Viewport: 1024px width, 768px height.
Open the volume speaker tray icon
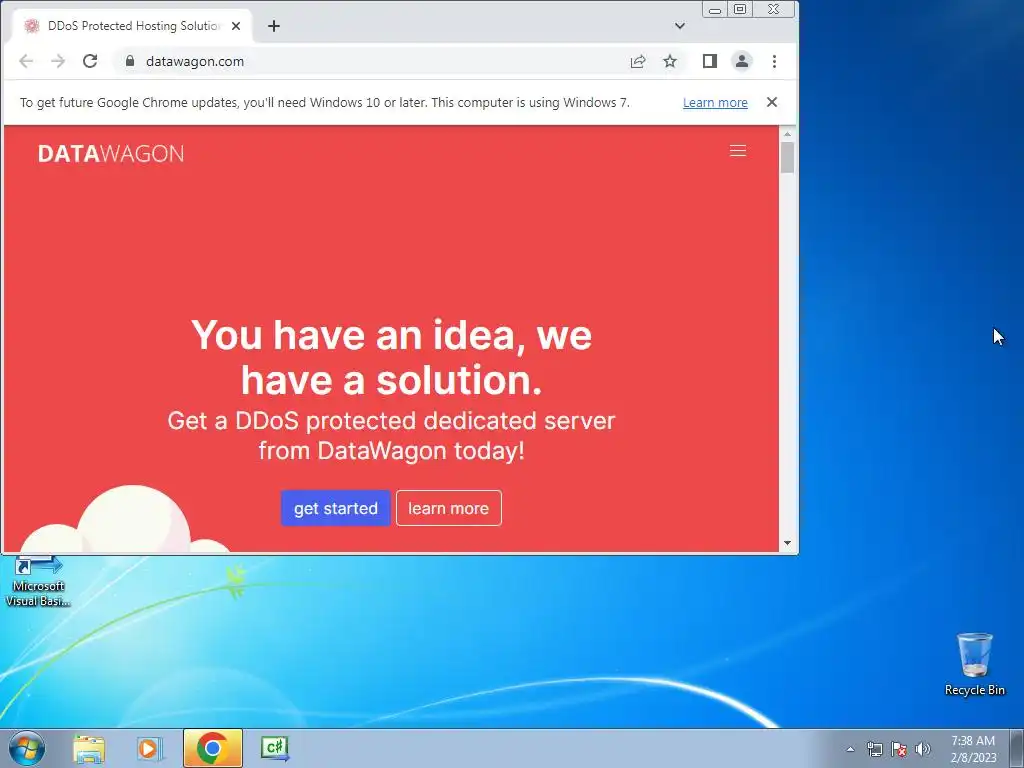(x=923, y=749)
